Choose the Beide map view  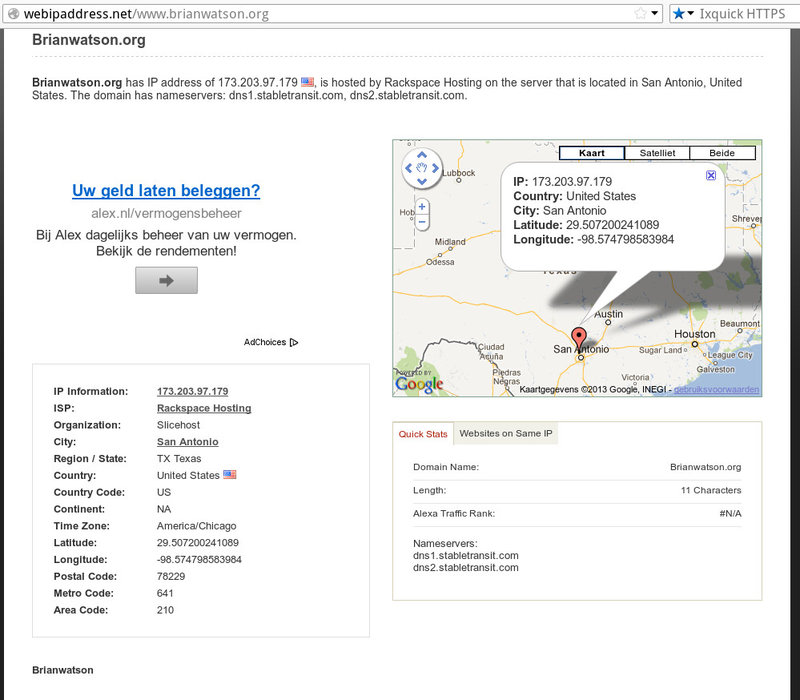tap(722, 153)
